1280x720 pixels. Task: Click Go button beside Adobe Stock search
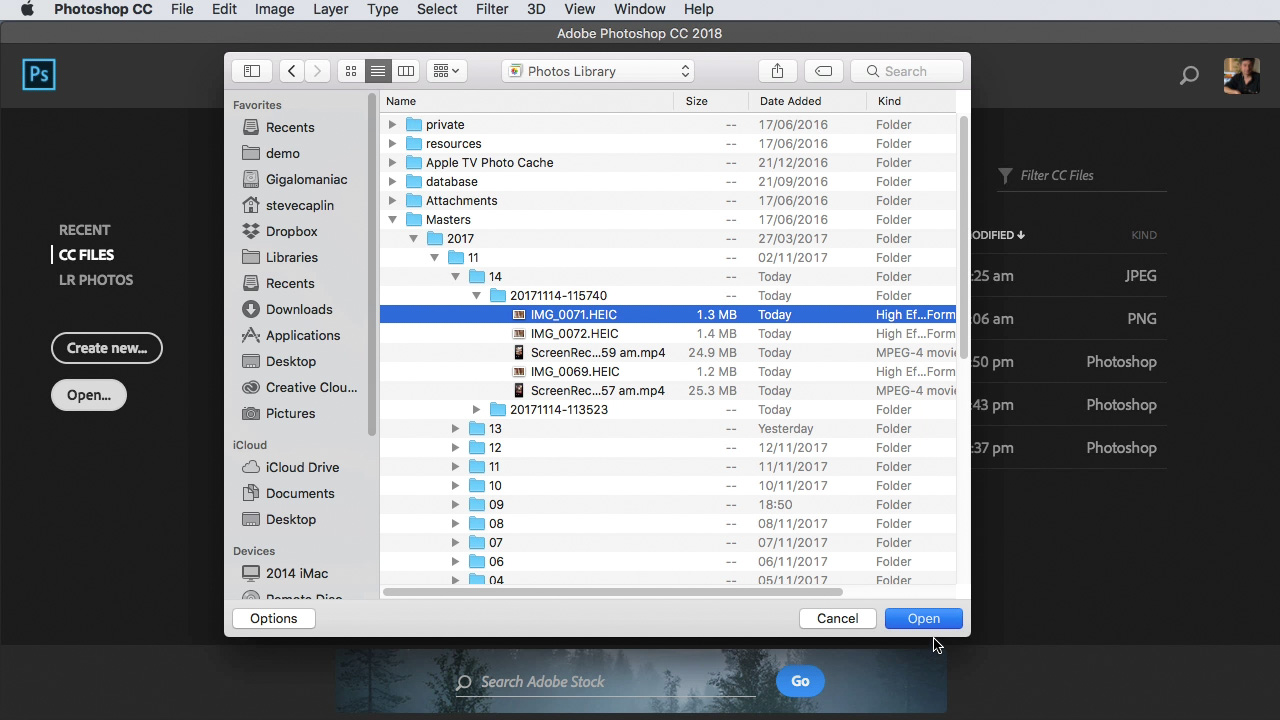pos(800,681)
